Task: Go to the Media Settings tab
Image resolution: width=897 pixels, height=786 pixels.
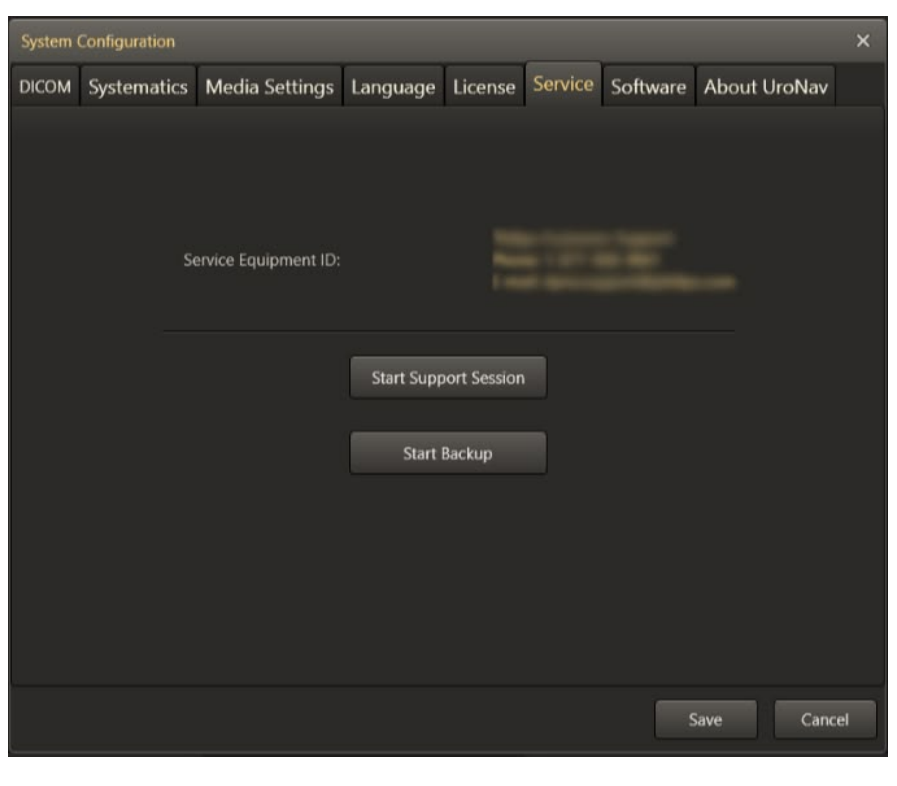Action: pyautogui.click(x=269, y=86)
